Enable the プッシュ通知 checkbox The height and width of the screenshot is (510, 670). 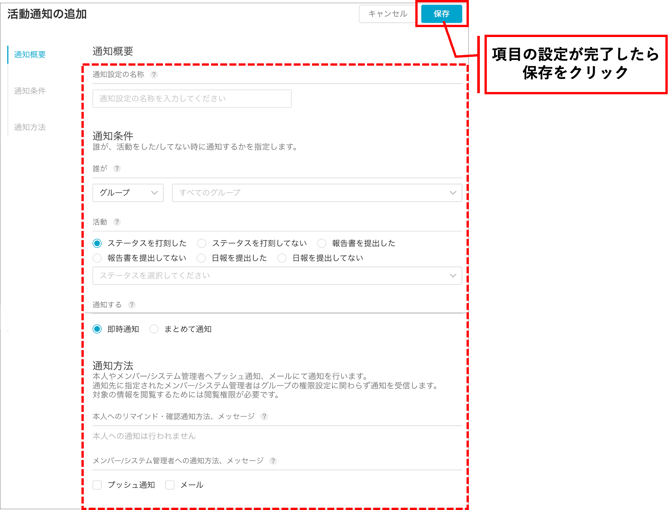(98, 485)
